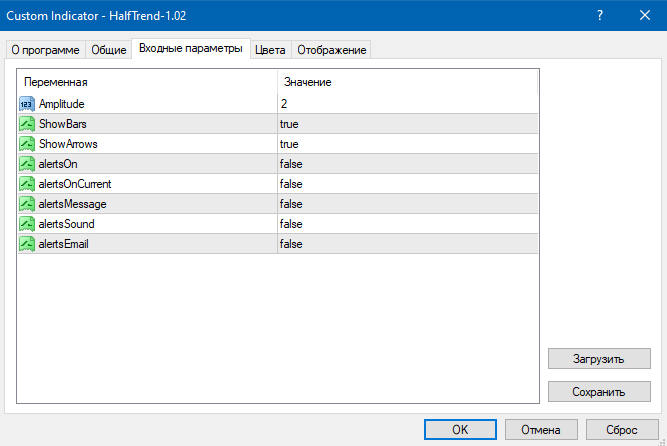Click the Amplitude value 2
The height and width of the screenshot is (446, 667).
click(284, 104)
